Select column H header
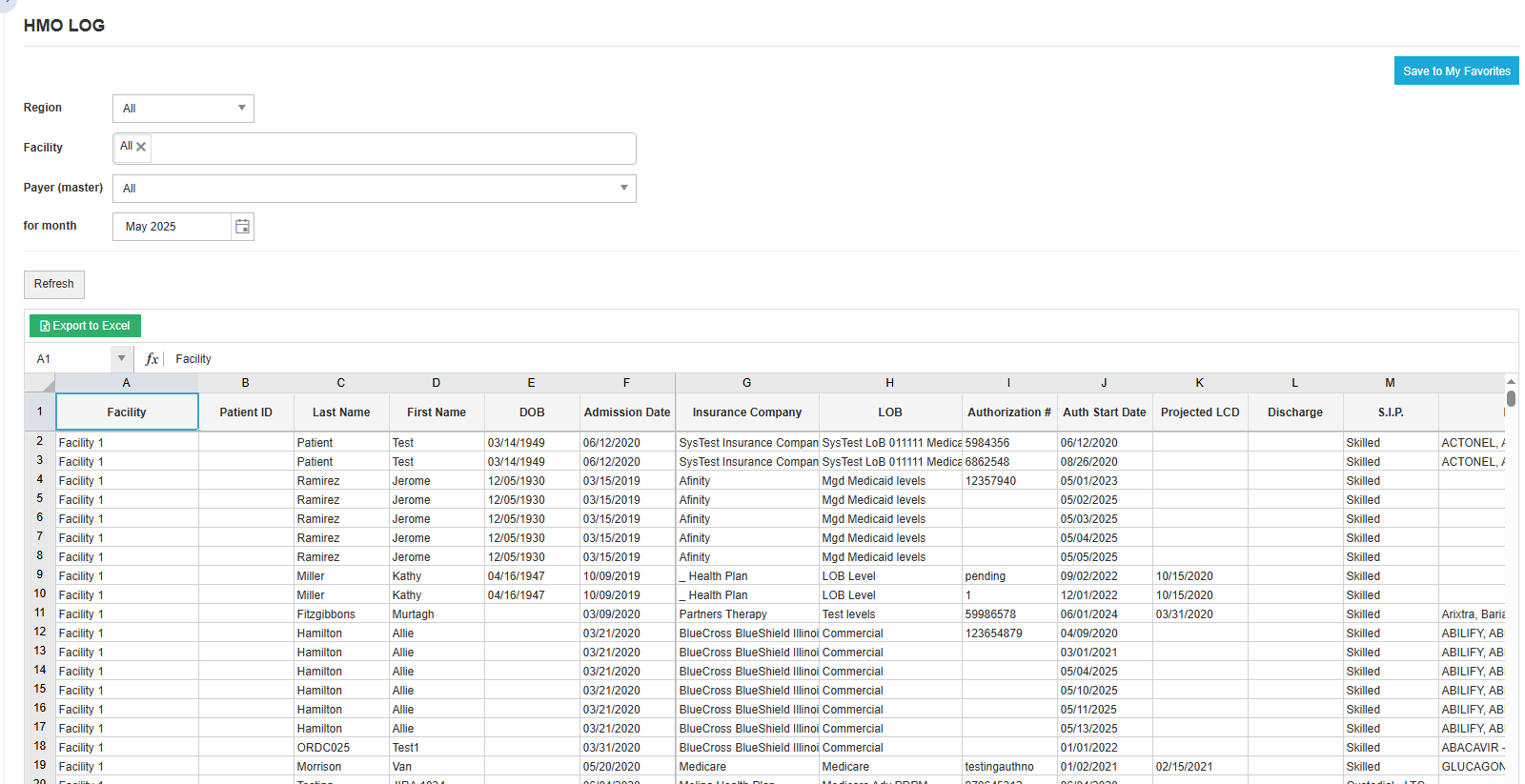This screenshot has width=1525, height=784. pos(890,383)
